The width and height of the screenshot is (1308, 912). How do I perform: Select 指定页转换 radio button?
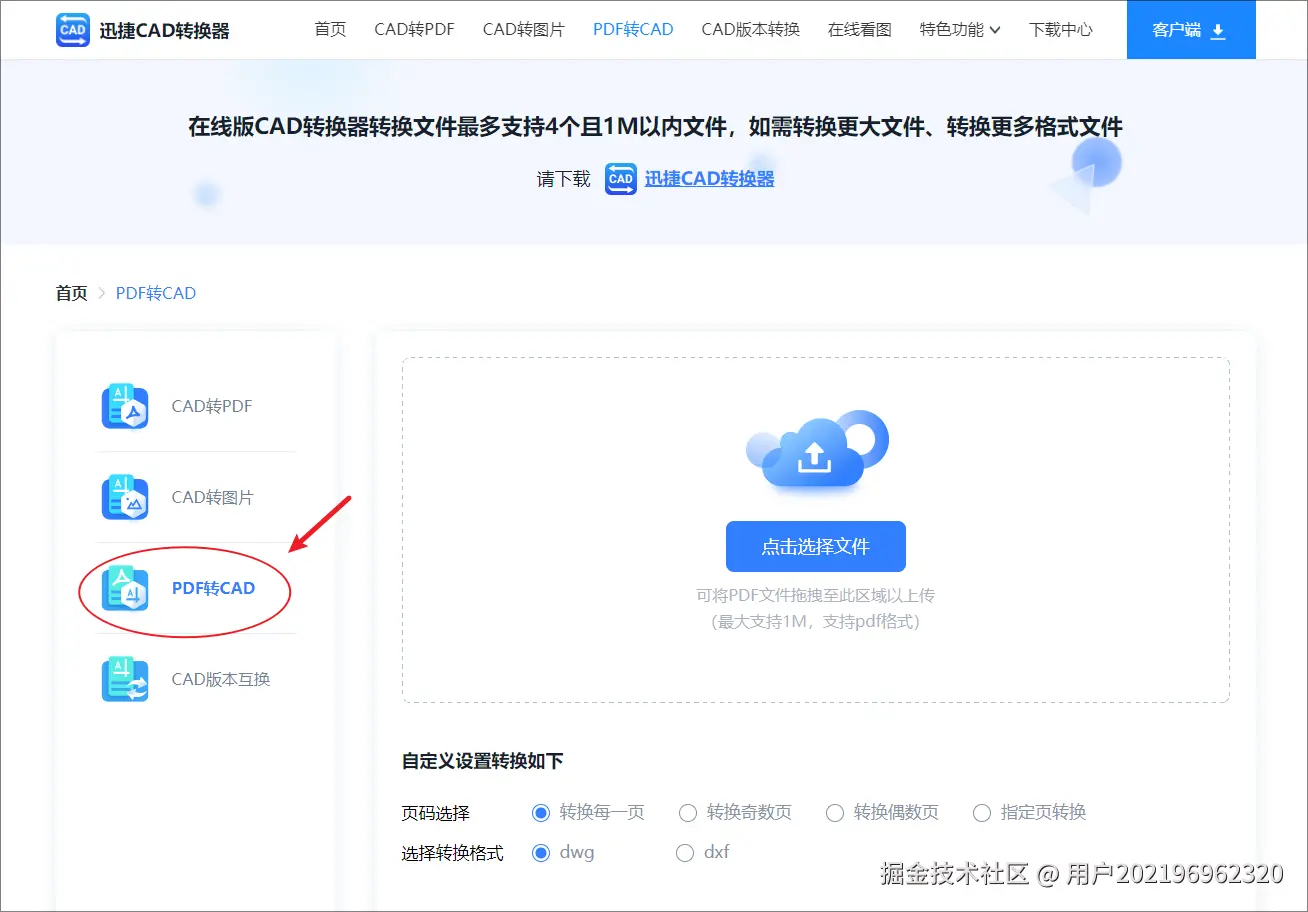982,813
